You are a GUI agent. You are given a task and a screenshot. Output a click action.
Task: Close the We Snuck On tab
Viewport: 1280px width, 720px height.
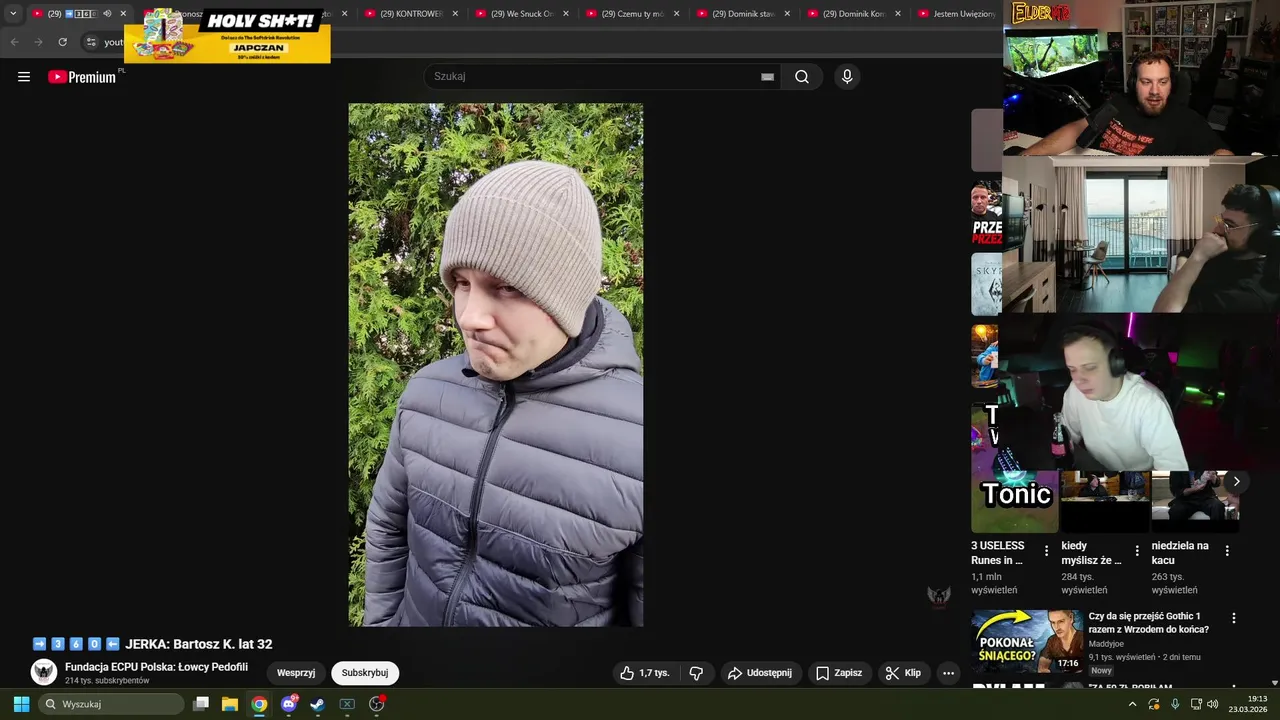(x=566, y=14)
